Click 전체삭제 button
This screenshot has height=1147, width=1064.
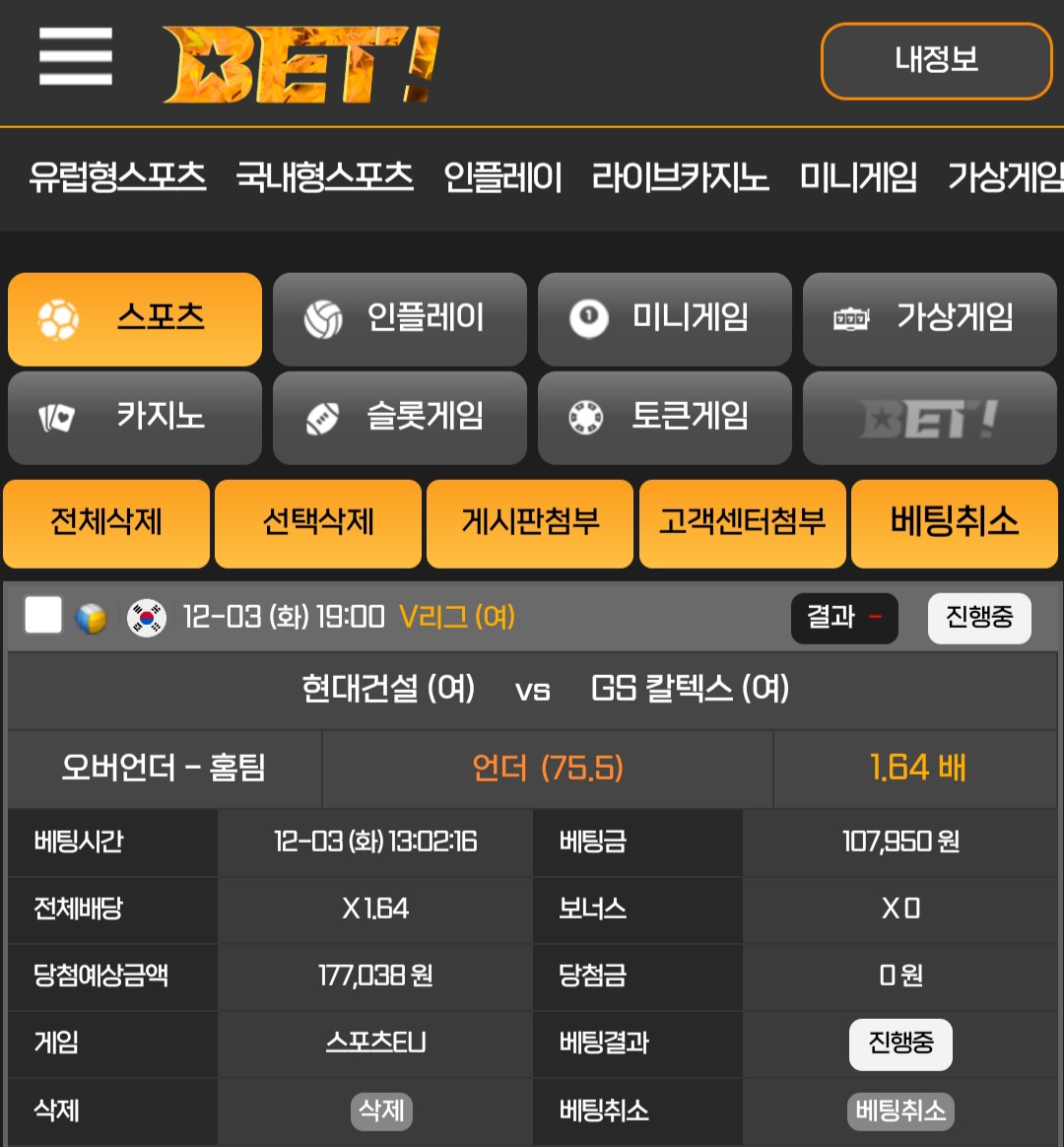point(106,523)
